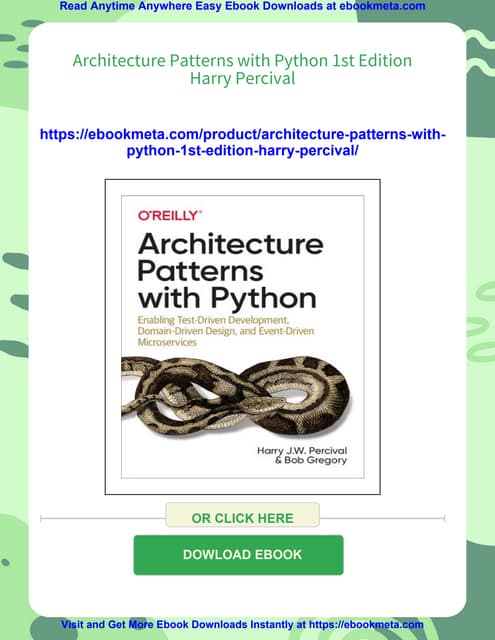Viewport: 495px width, 640px height.
Task: Select the Architecture Patterns with Python 1st Edition heading
Action: [242, 60]
